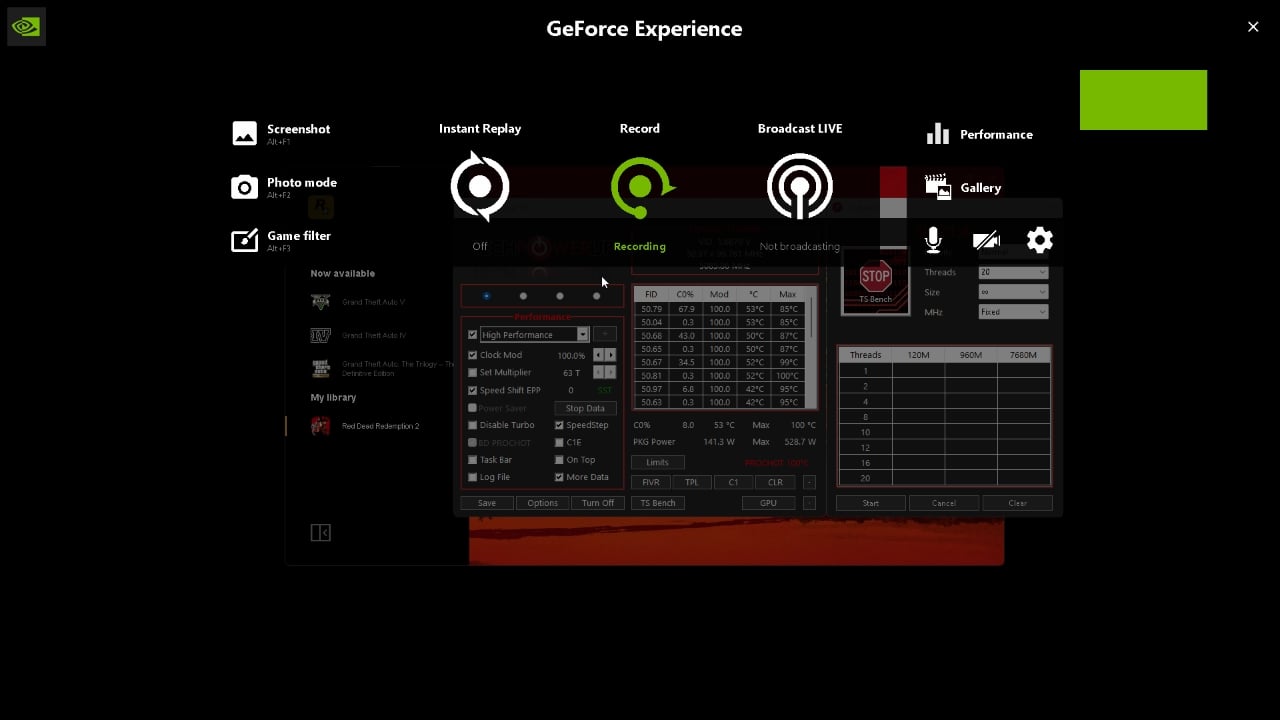The image size is (1280, 720).
Task: Open ThrottleStop Options
Action: point(542,503)
